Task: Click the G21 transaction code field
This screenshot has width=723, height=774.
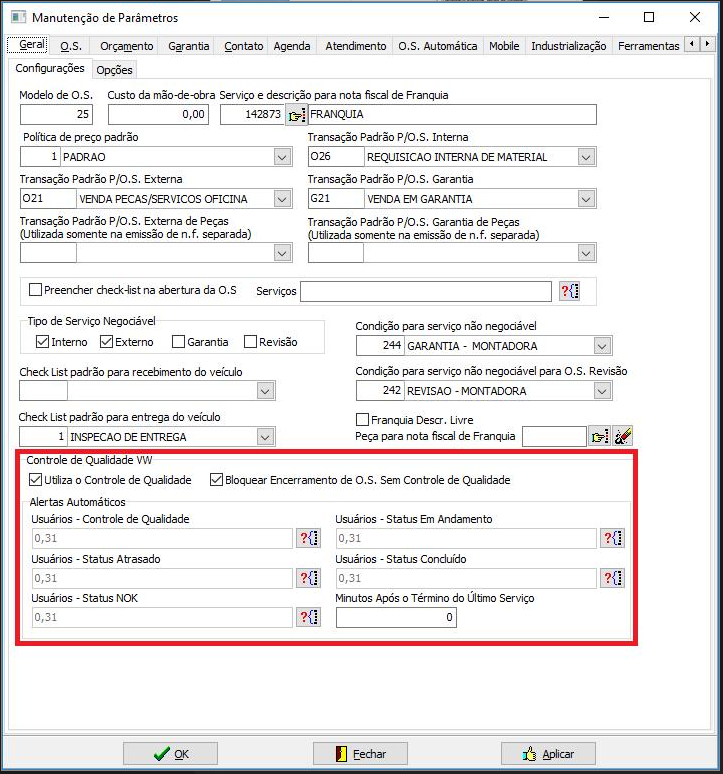Action: [336, 199]
